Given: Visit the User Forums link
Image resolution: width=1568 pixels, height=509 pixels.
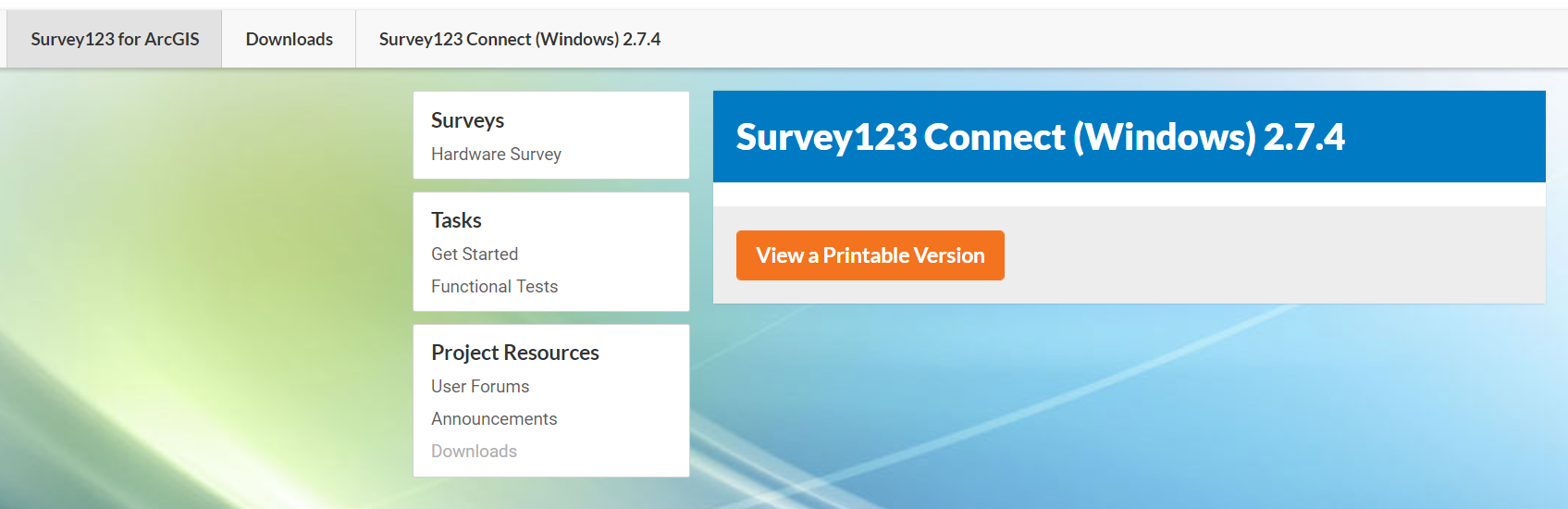Looking at the screenshot, I should click(480, 387).
